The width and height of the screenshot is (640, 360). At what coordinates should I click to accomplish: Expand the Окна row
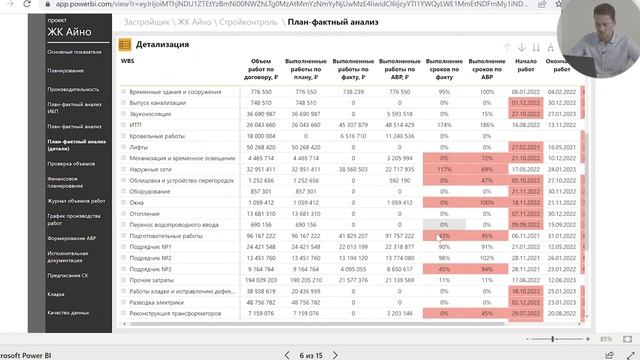(123, 202)
